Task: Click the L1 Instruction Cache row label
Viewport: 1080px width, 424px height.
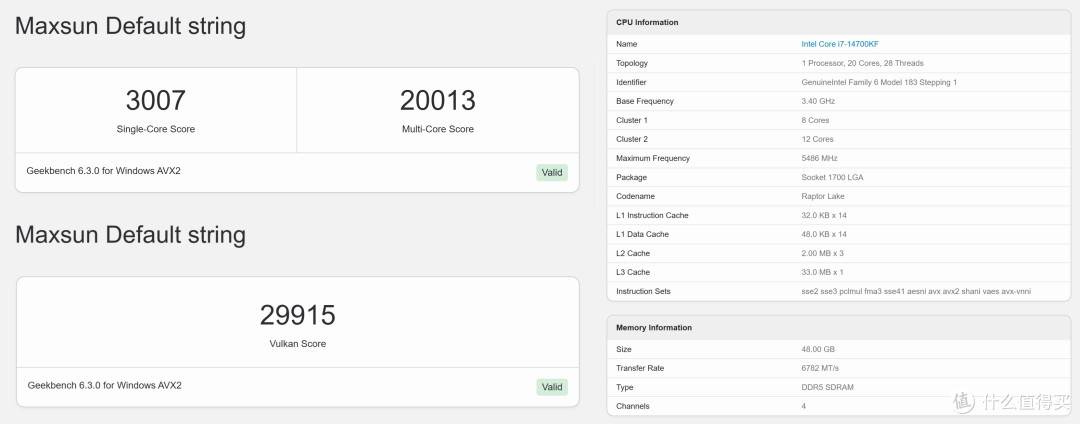Action: (x=652, y=215)
